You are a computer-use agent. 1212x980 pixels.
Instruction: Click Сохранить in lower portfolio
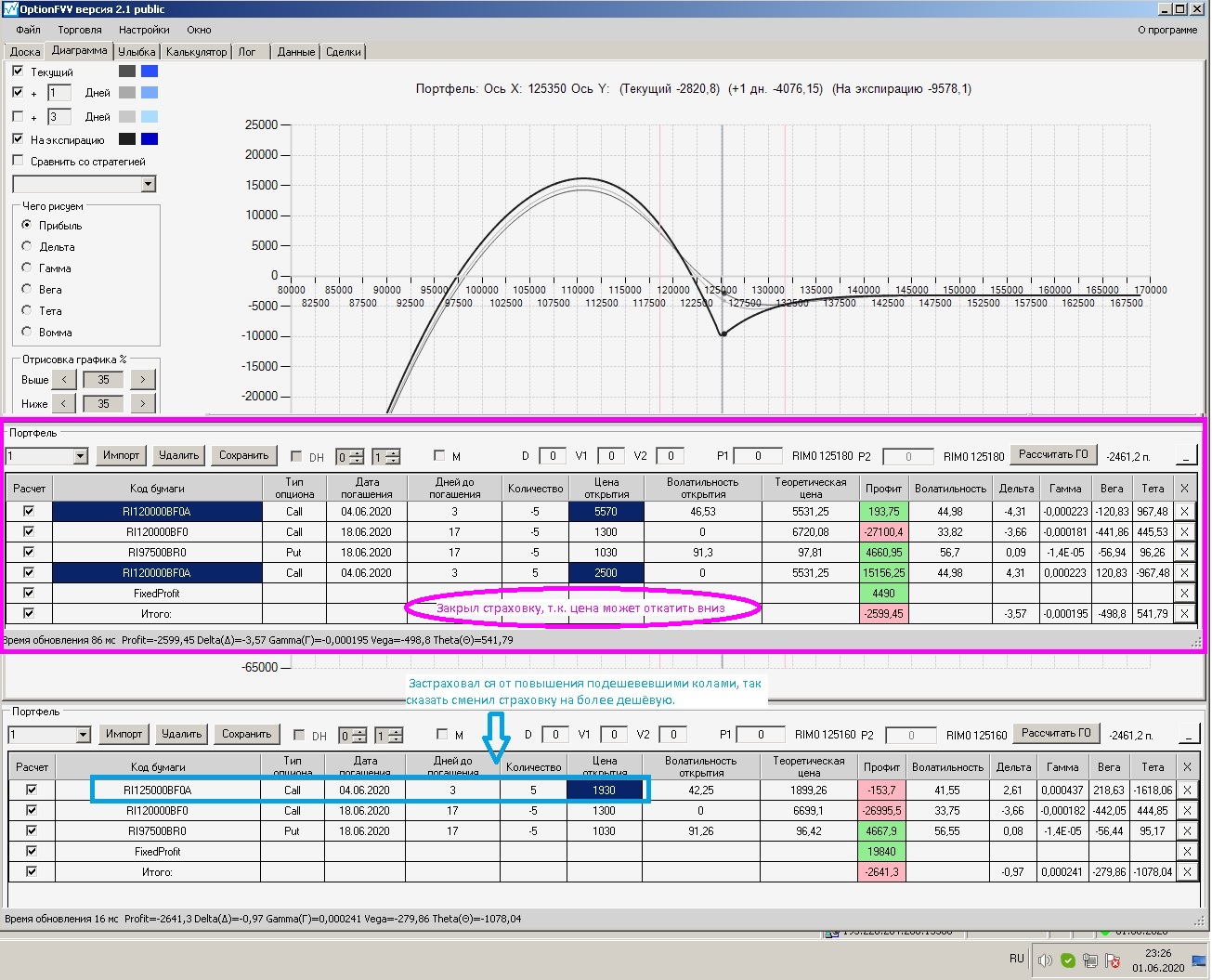[x=246, y=734]
